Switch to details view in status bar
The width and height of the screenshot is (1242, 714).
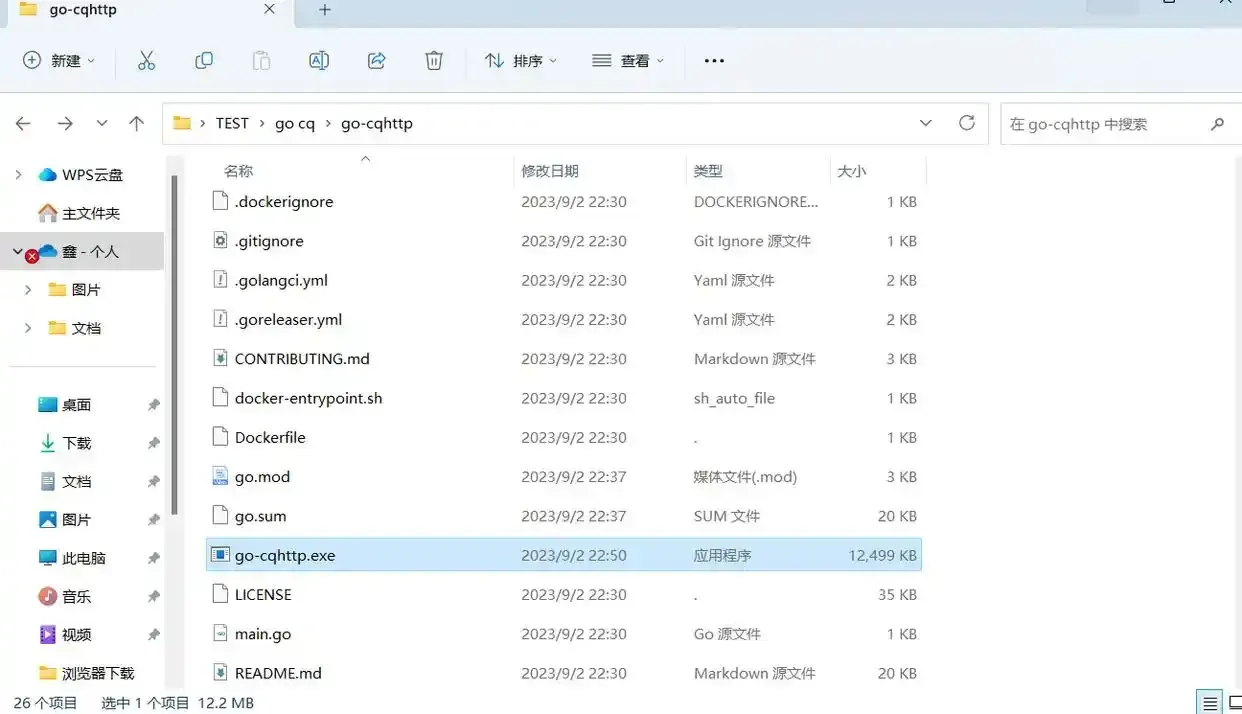tap(1210, 703)
